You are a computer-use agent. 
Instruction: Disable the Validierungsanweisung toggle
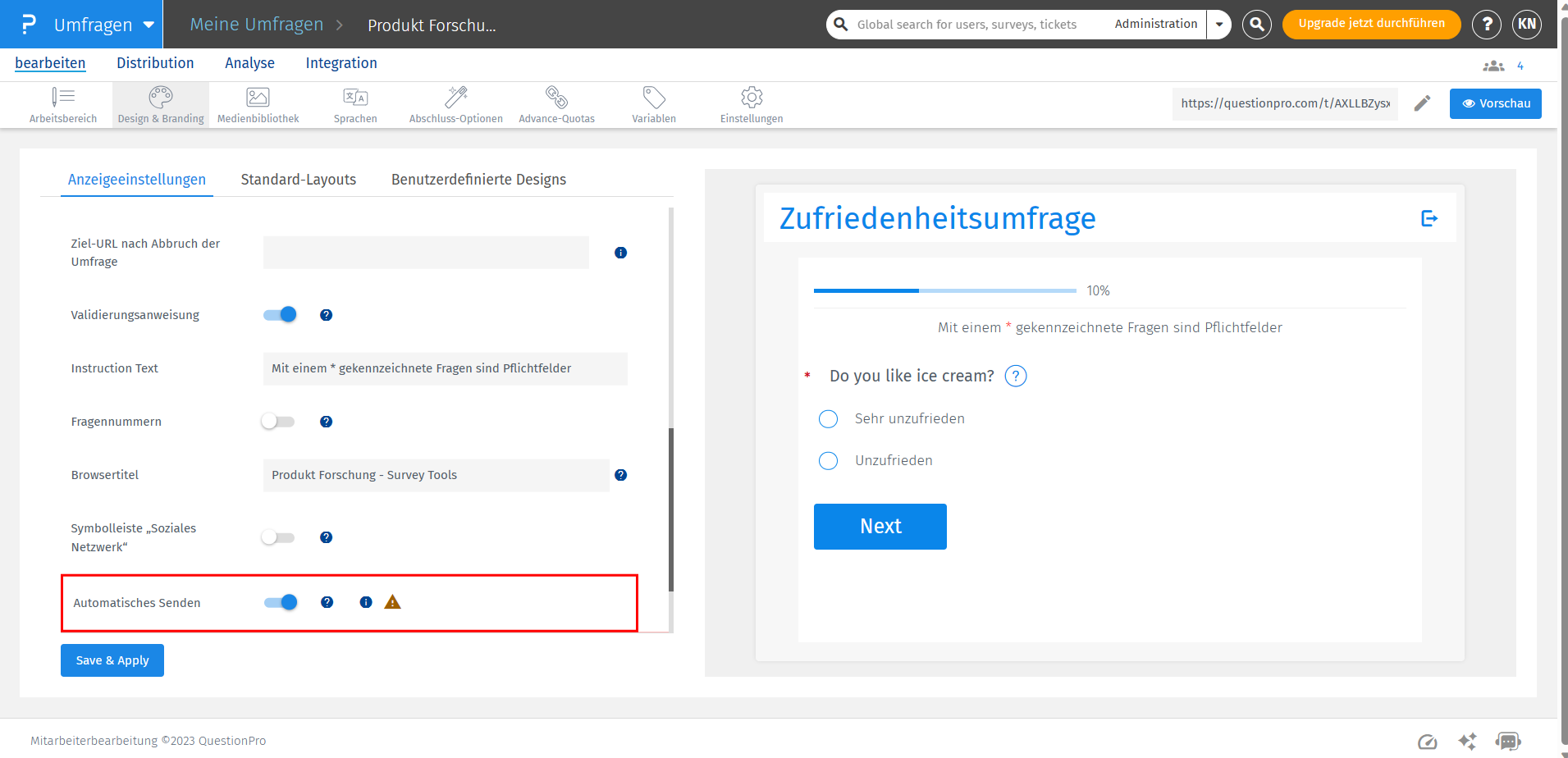pyautogui.click(x=280, y=315)
